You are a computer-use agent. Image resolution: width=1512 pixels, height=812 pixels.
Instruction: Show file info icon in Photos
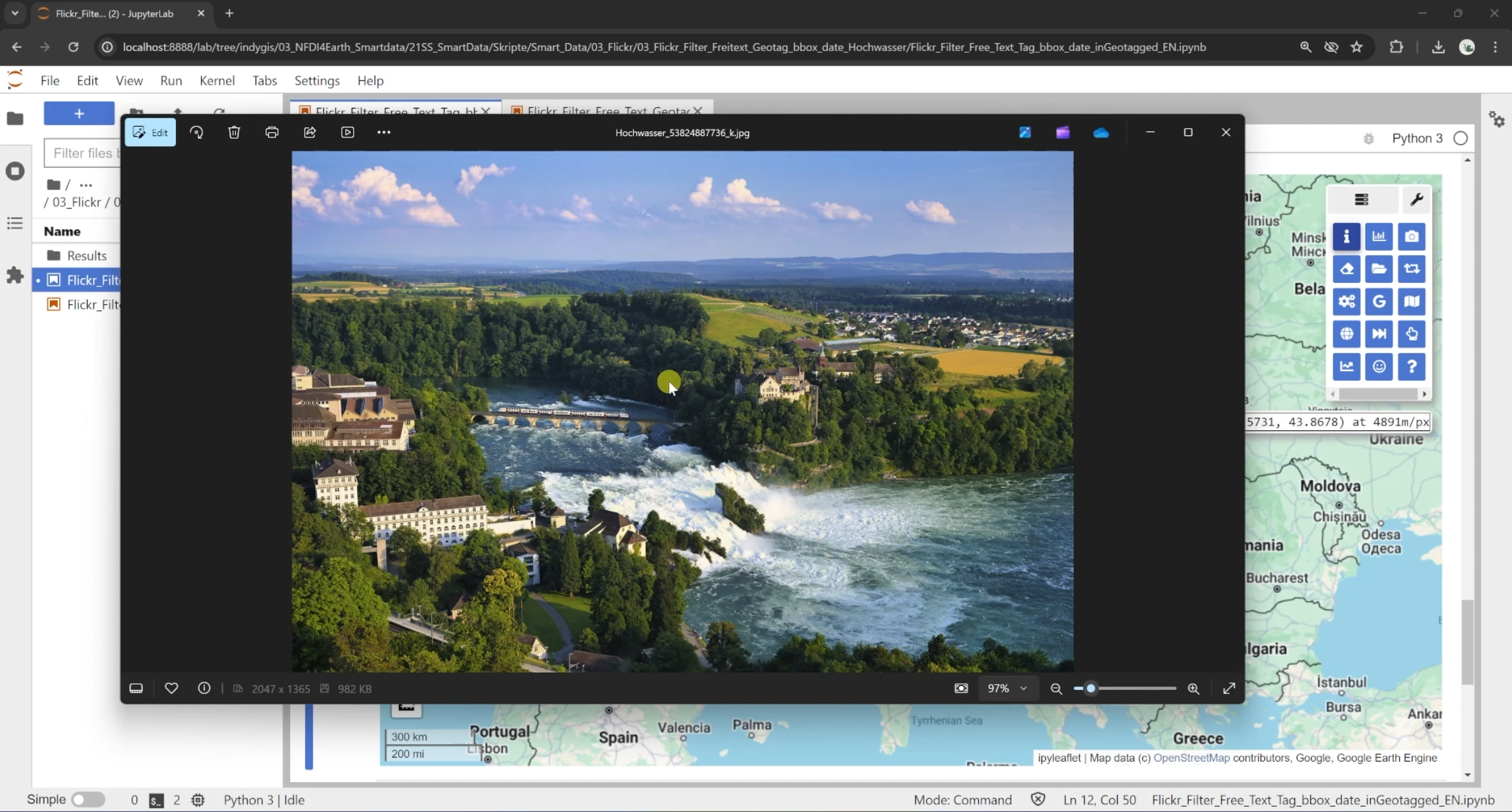click(204, 689)
